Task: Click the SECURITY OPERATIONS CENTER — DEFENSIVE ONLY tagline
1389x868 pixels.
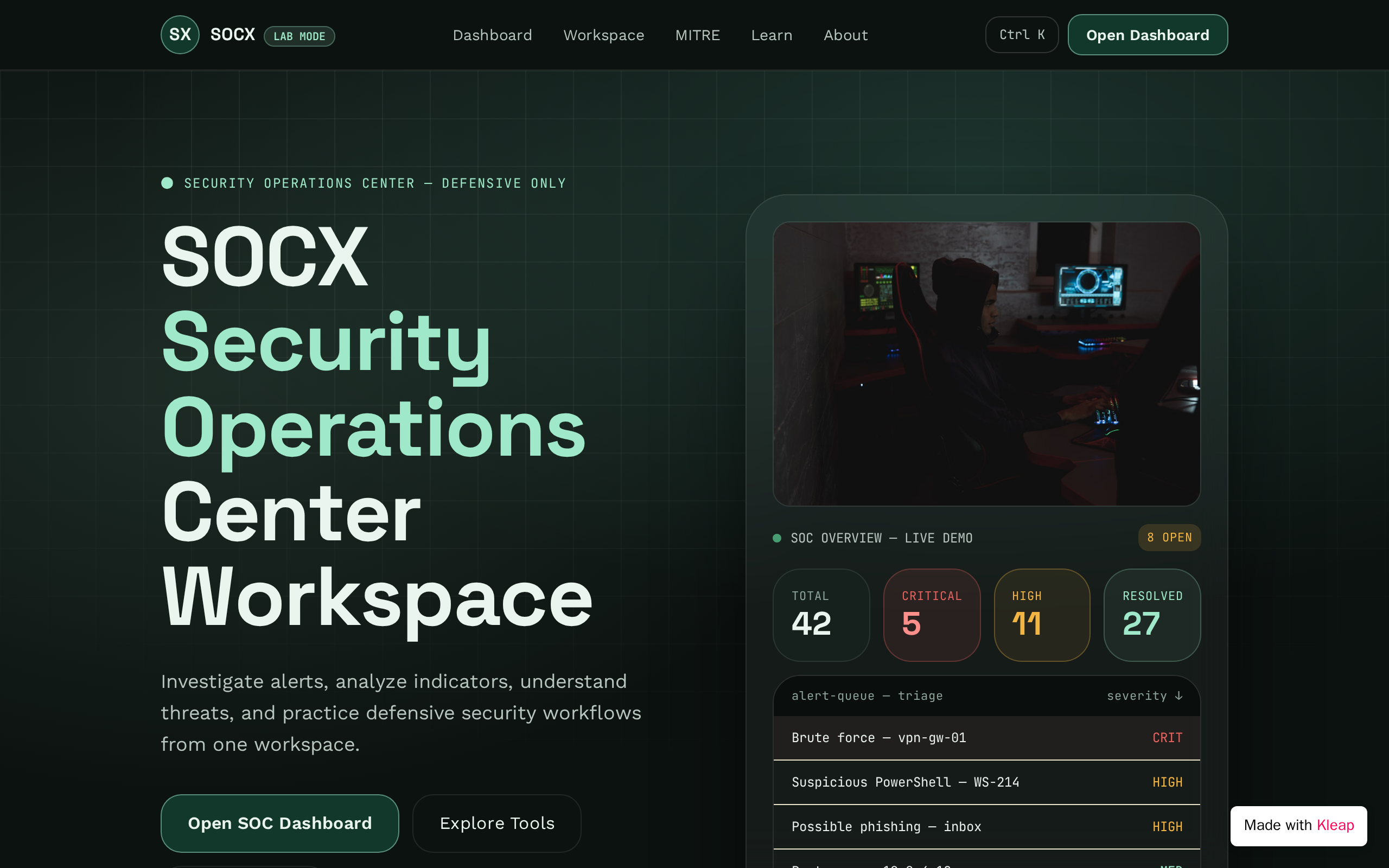Action: click(375, 183)
